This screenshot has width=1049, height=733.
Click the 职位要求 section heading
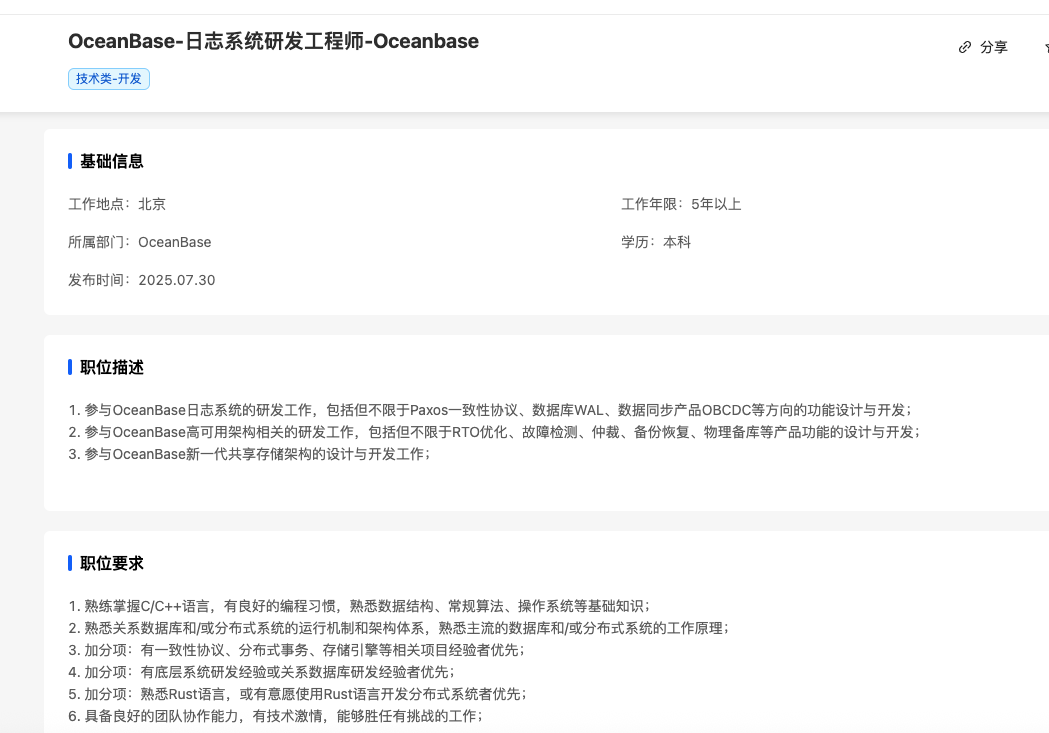click(x=112, y=563)
